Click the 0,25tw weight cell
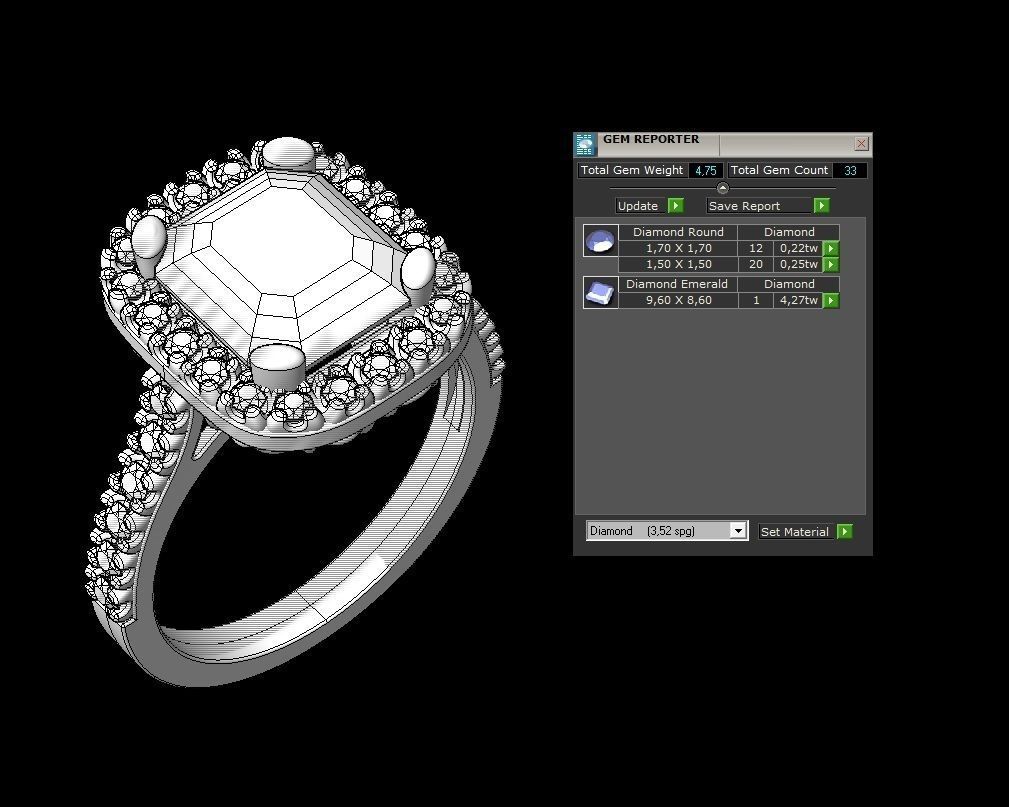The height and width of the screenshot is (807, 1009). pos(799,264)
